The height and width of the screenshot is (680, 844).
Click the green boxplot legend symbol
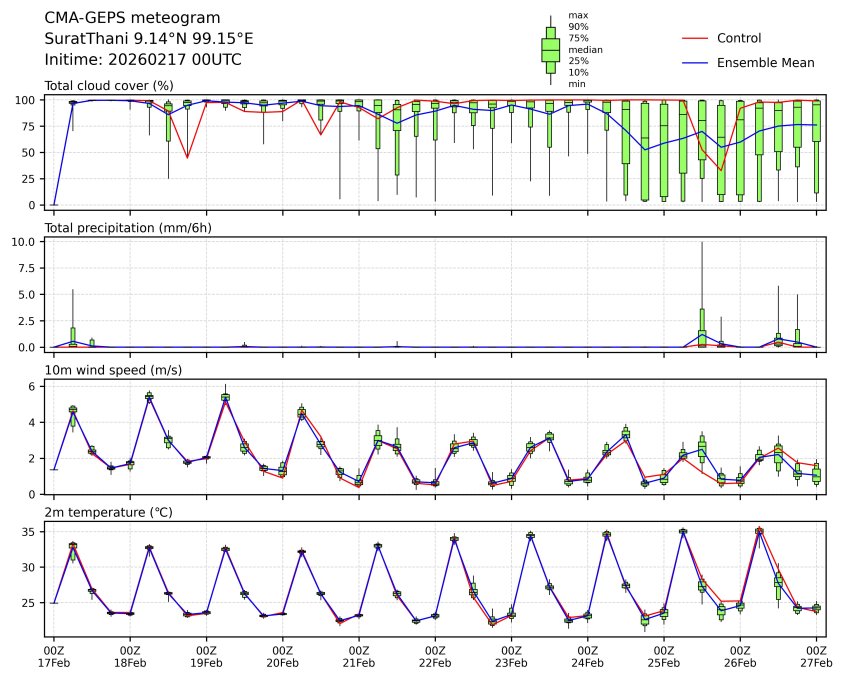pyautogui.click(x=550, y=50)
